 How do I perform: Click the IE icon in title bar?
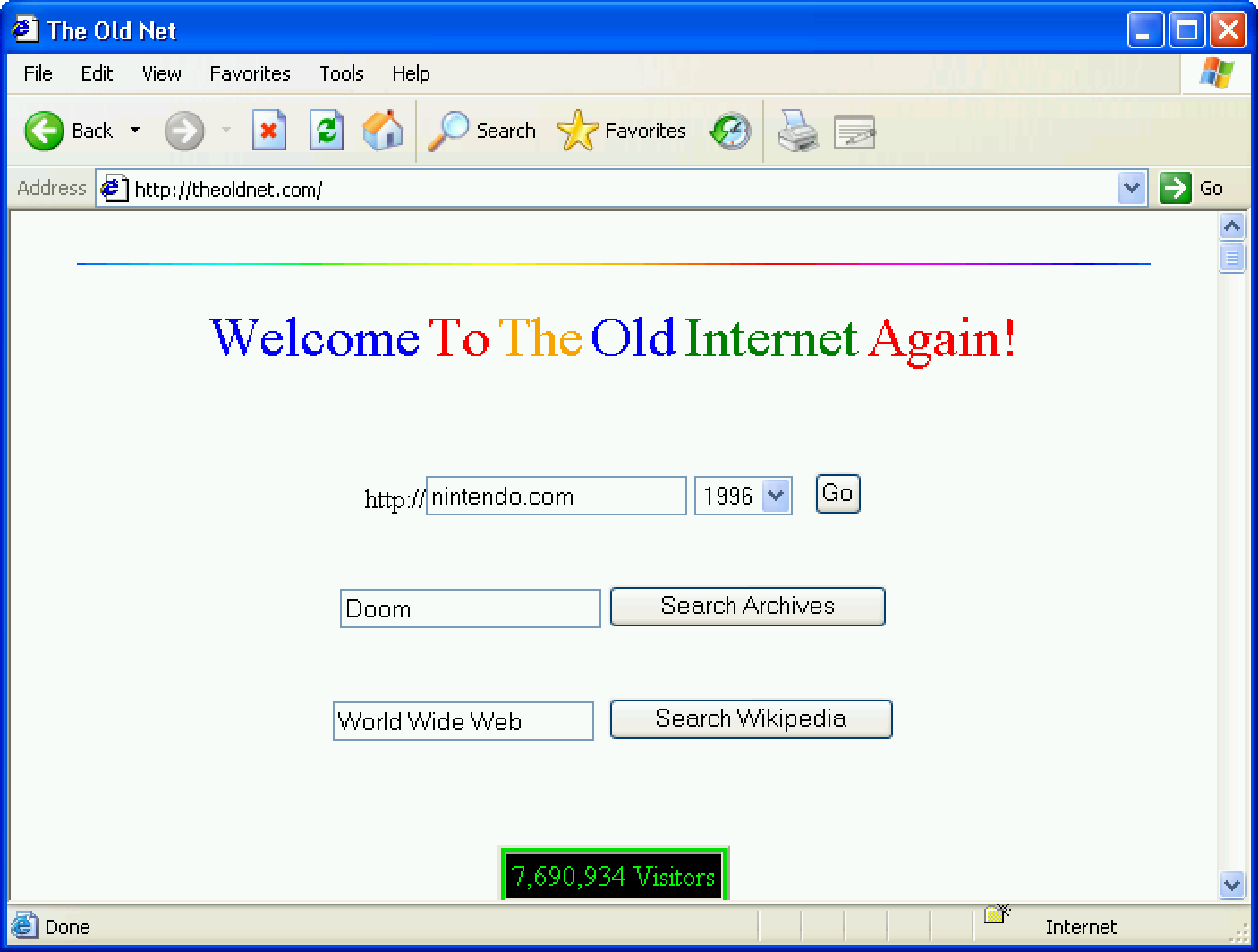[x=24, y=30]
